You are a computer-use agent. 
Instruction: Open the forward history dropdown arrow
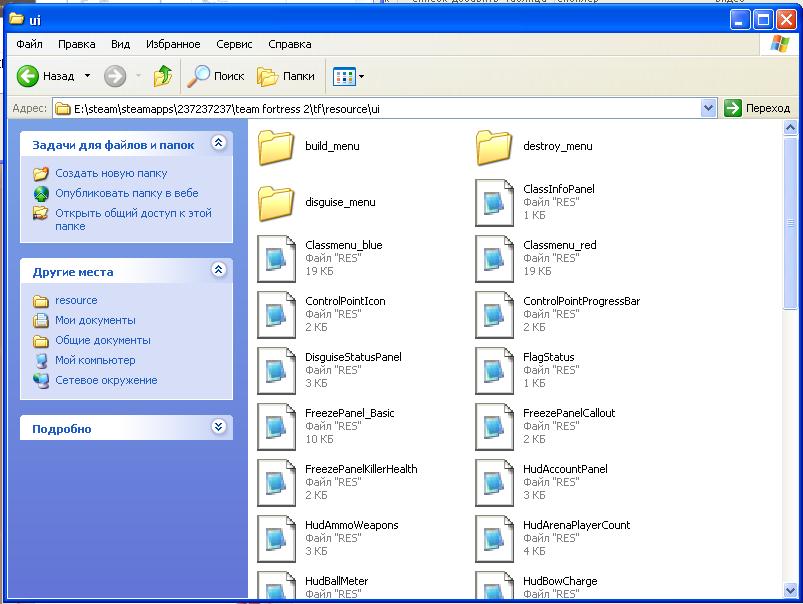point(138,76)
